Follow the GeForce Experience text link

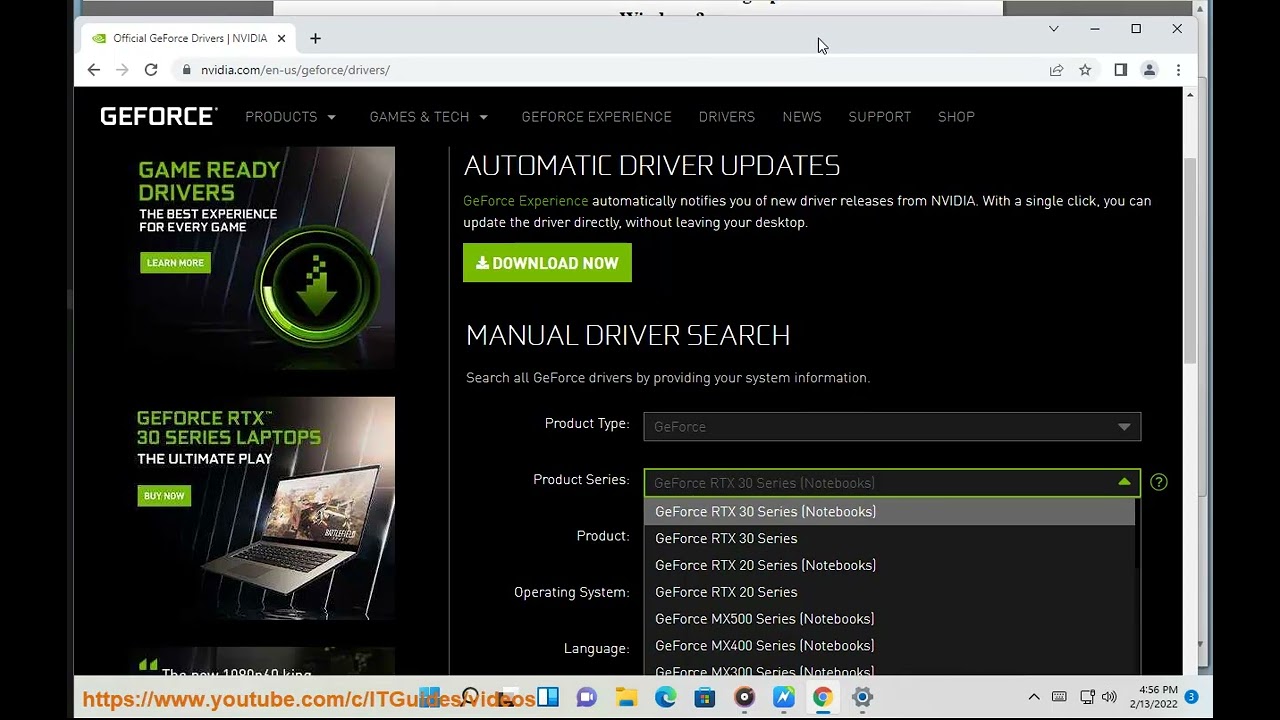525,201
